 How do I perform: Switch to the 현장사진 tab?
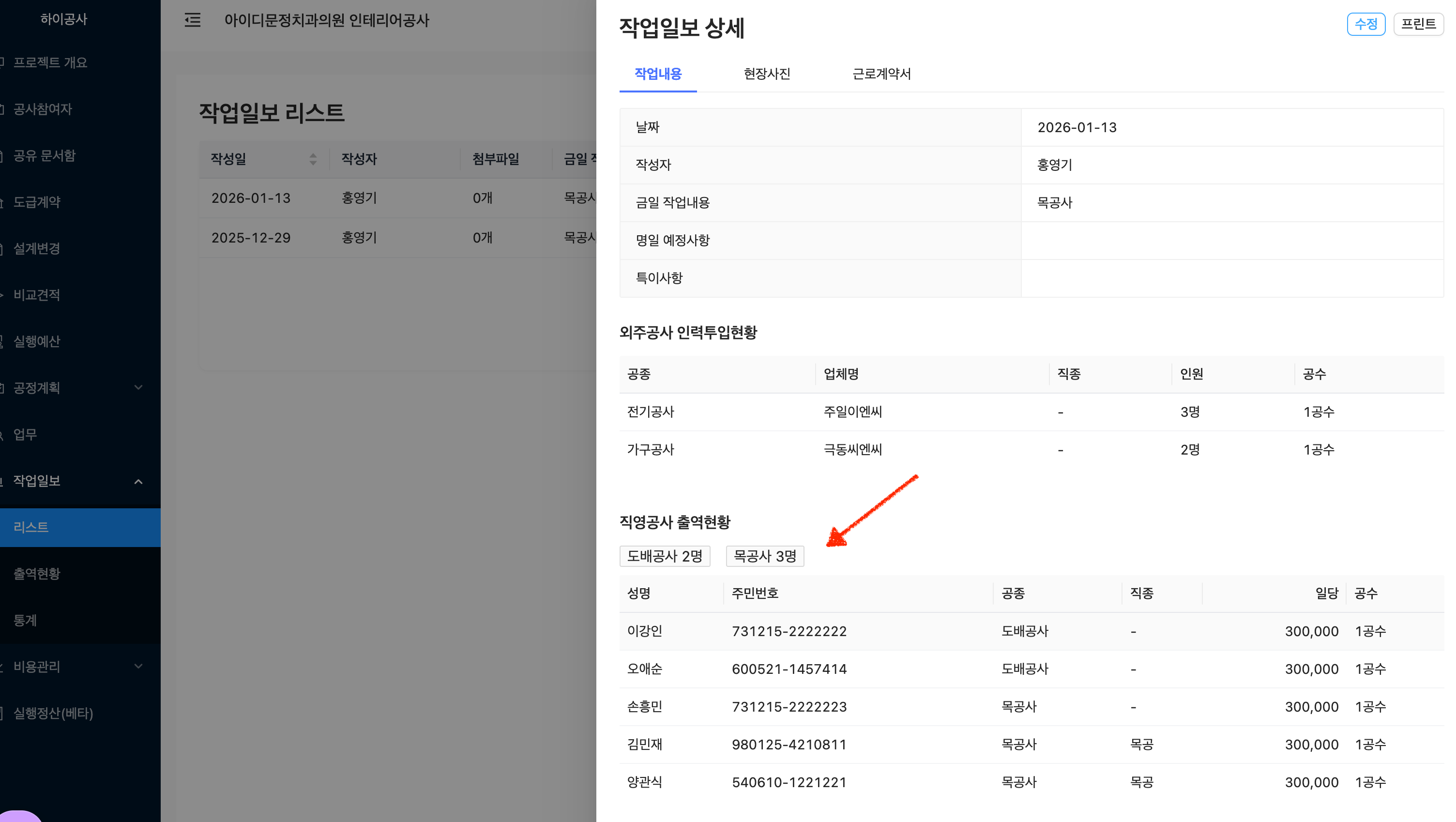[x=766, y=74]
